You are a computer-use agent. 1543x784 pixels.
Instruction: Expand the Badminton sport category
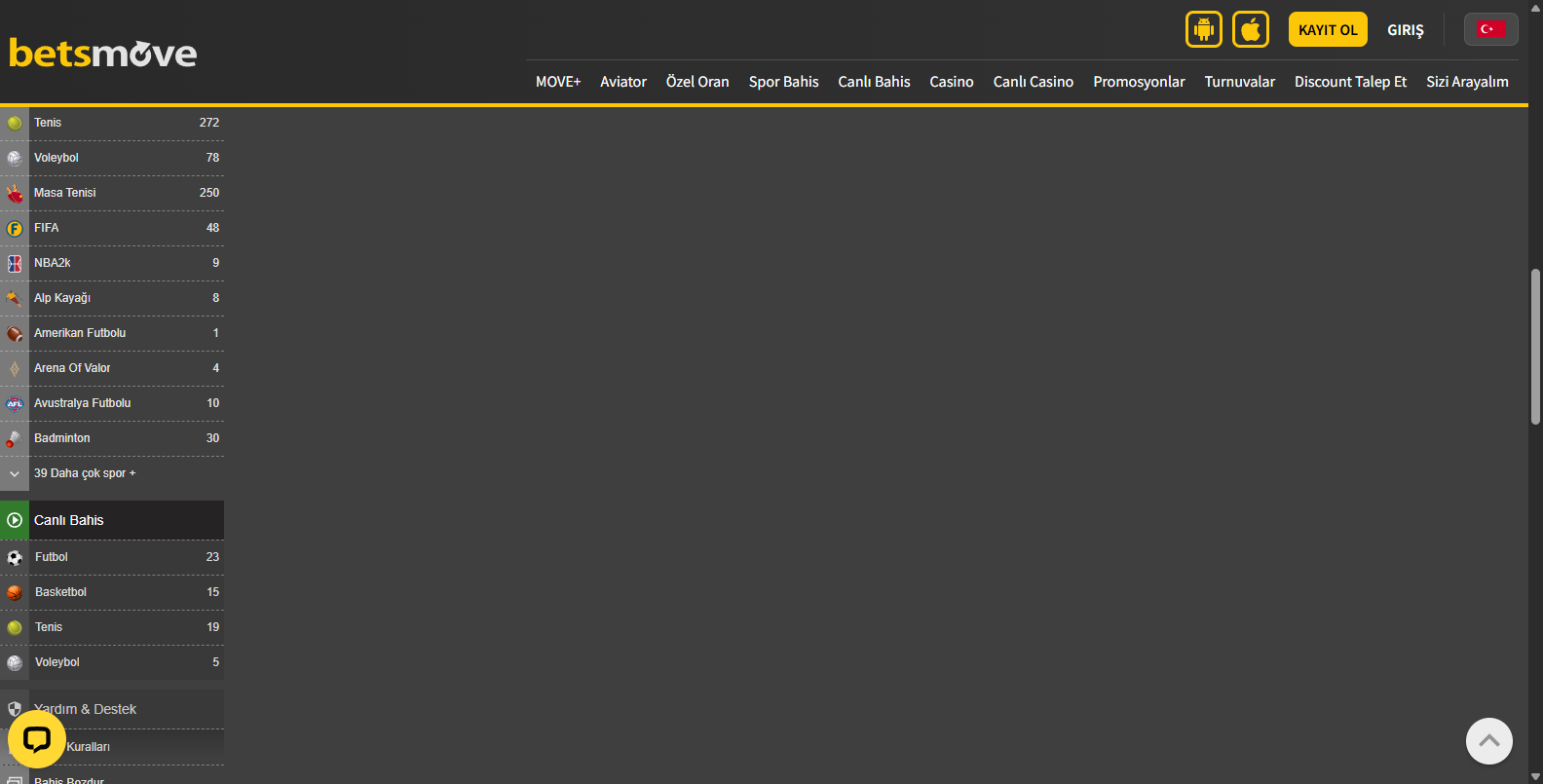click(x=62, y=438)
